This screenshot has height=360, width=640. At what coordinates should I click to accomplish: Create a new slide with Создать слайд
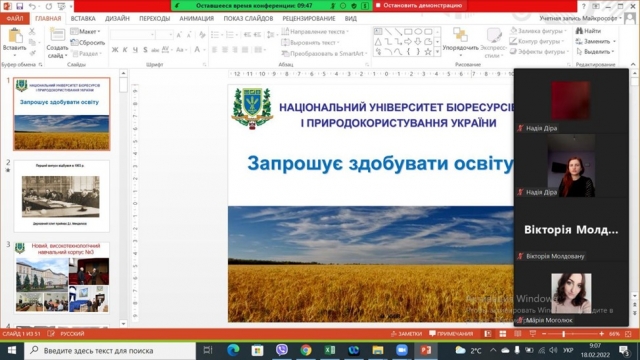pos(57,43)
